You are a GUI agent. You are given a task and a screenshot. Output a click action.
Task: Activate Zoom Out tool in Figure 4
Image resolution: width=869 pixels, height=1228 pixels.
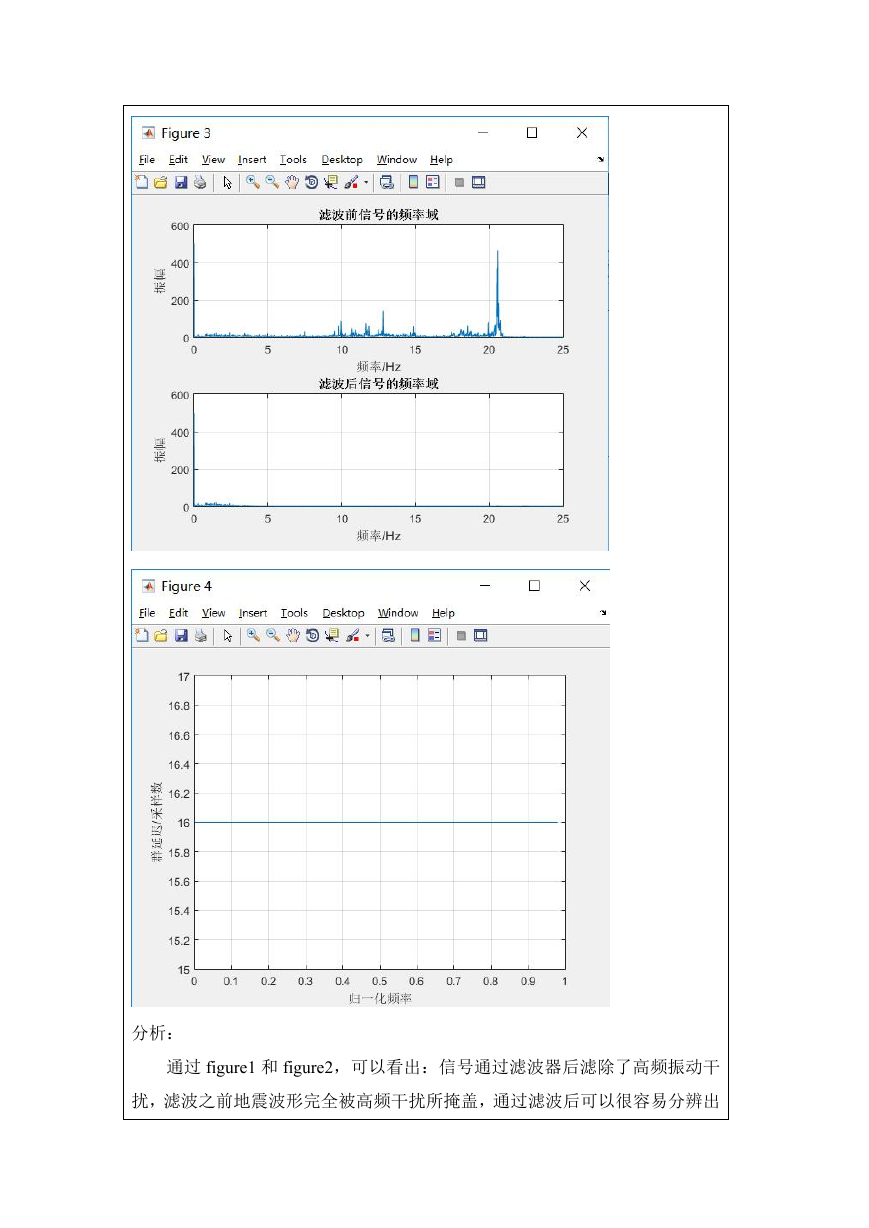(273, 635)
